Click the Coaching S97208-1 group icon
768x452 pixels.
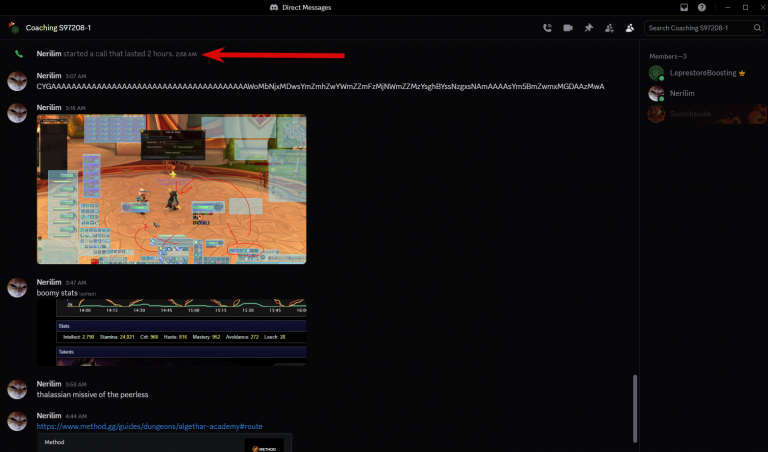pyautogui.click(x=14, y=28)
